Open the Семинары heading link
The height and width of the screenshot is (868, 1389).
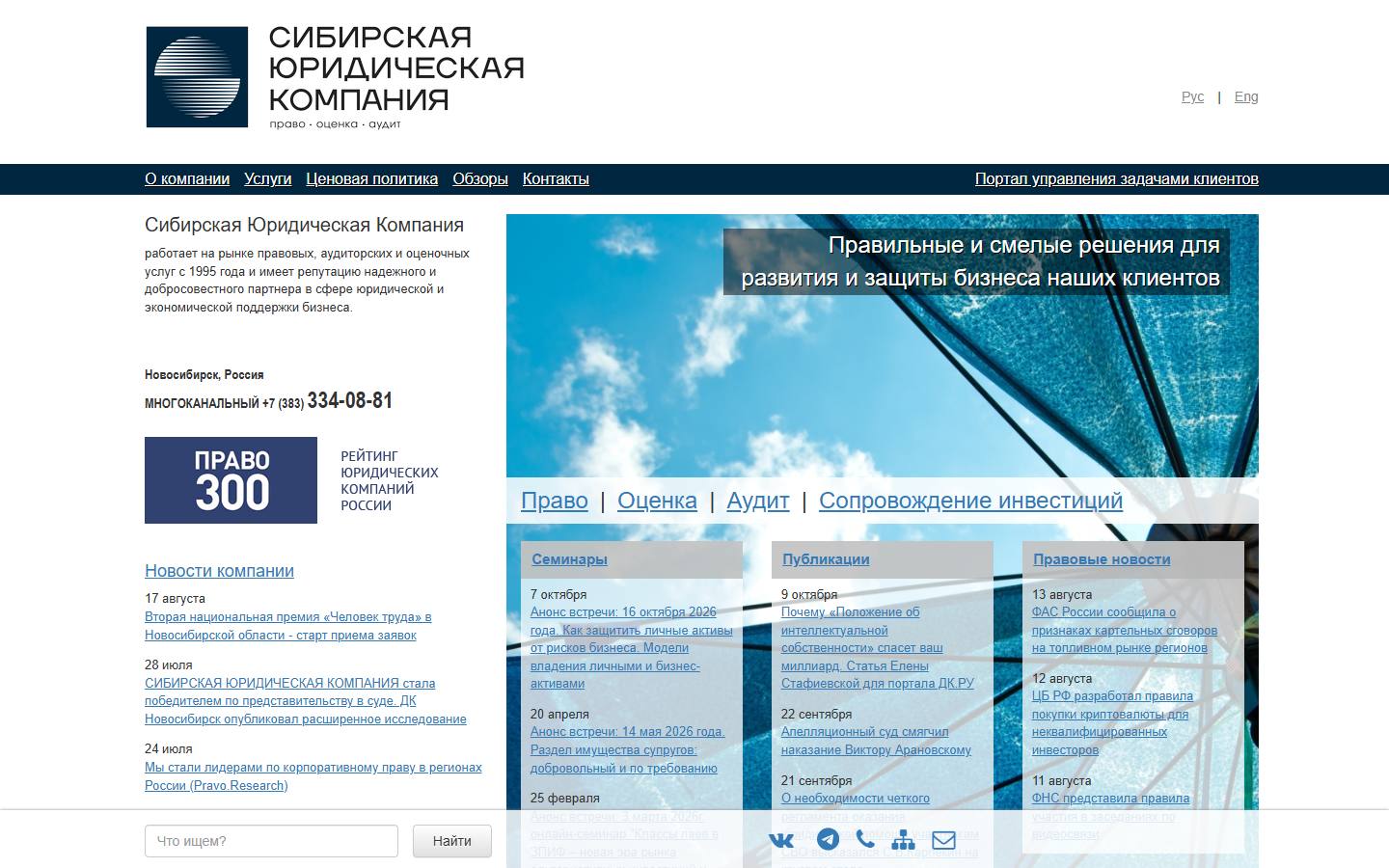tap(569, 559)
